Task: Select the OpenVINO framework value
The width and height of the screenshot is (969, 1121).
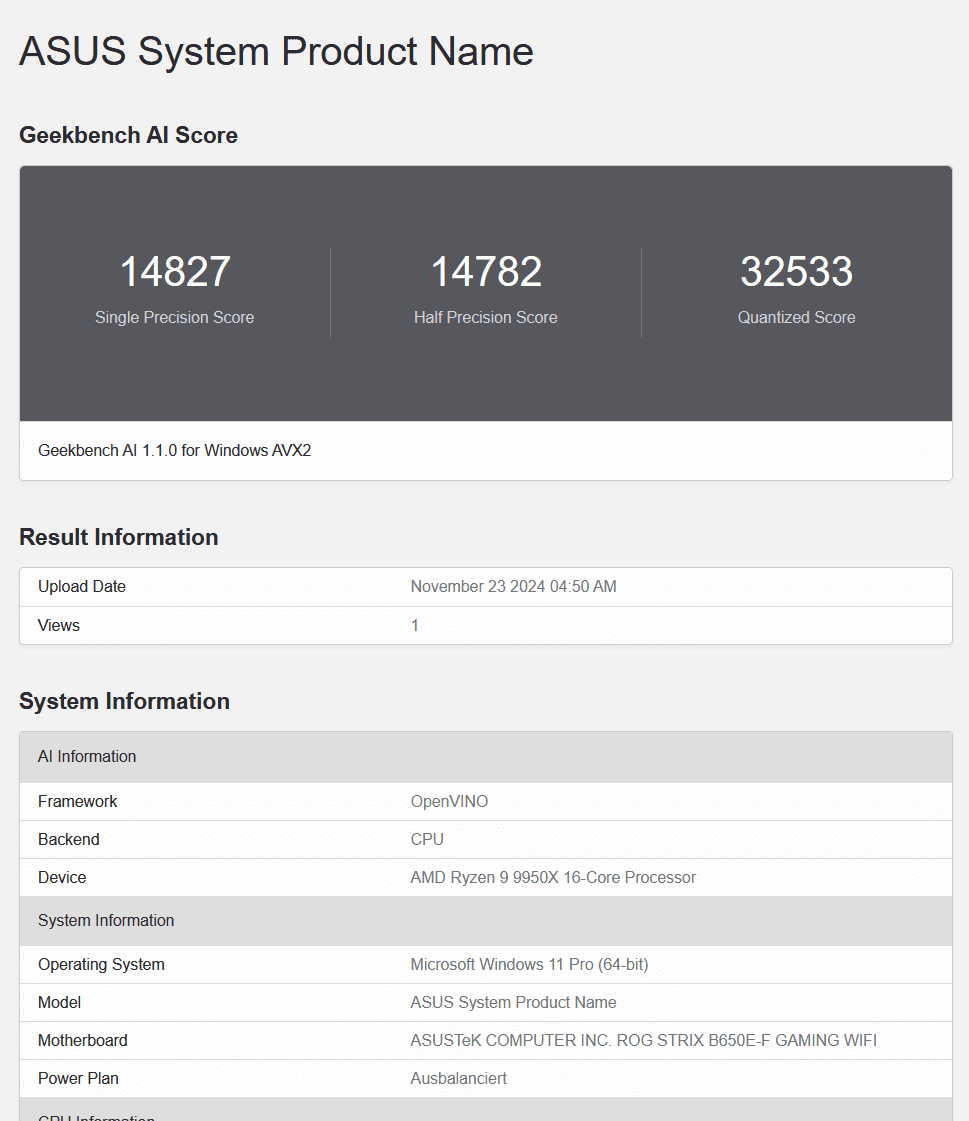Action: tap(449, 801)
